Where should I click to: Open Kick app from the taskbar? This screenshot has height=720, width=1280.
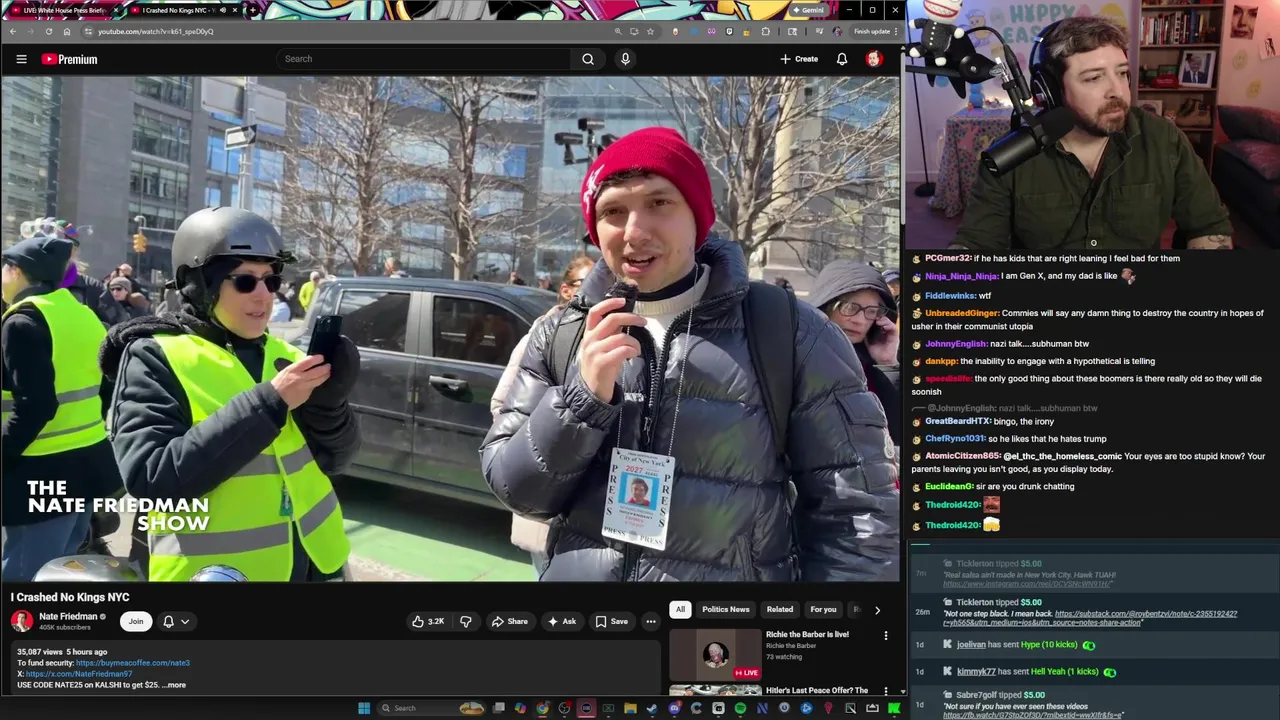click(x=894, y=708)
